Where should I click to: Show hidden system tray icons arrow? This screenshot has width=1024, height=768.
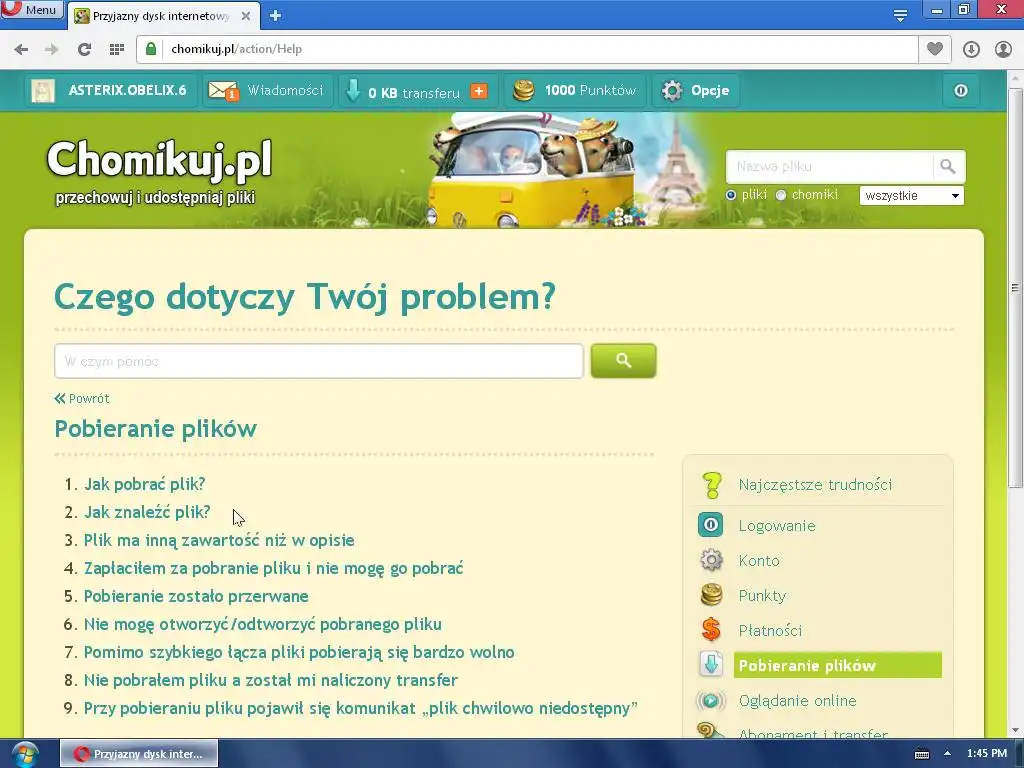coord(947,754)
